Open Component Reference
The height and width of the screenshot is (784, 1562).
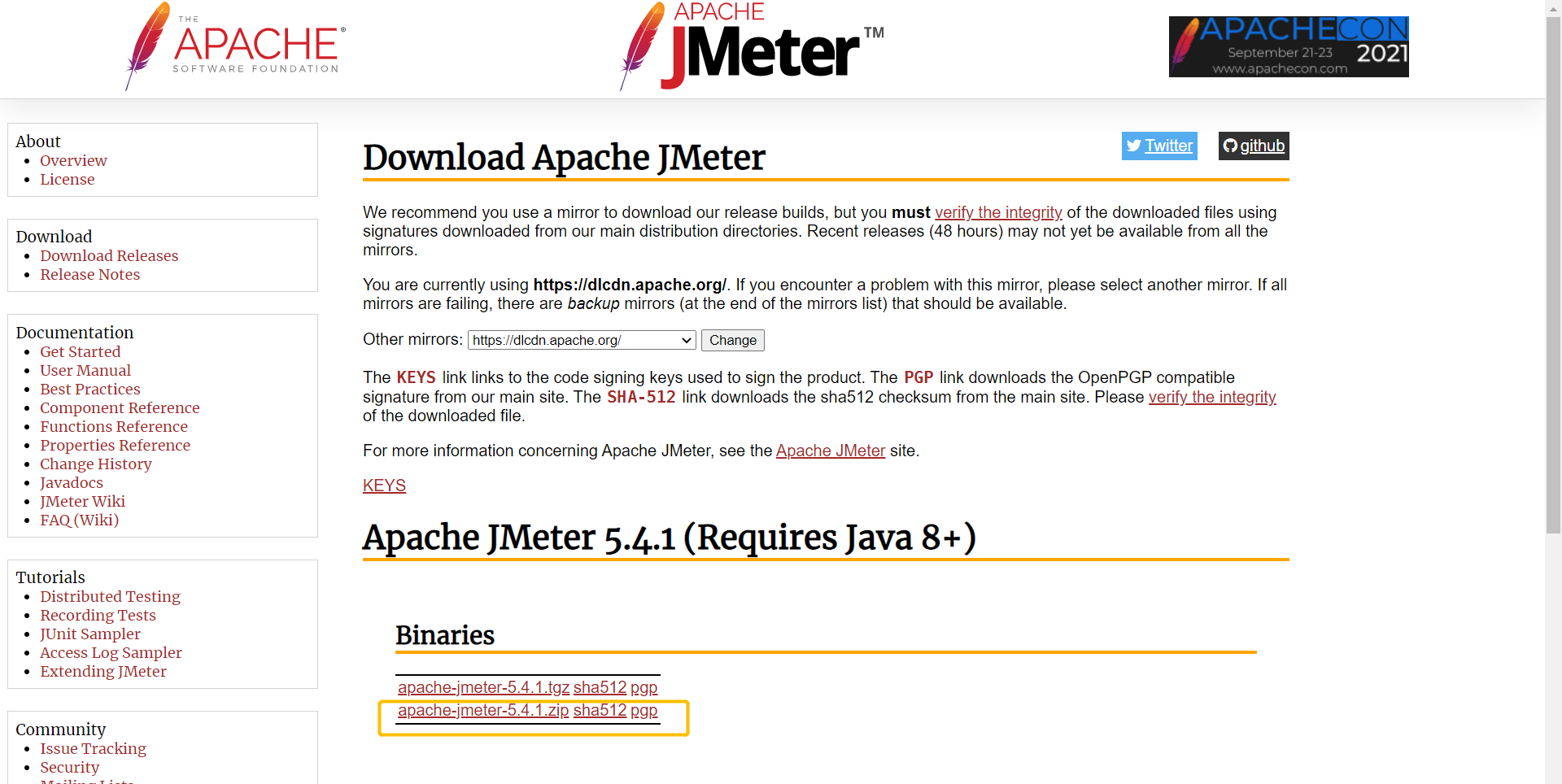click(x=120, y=407)
